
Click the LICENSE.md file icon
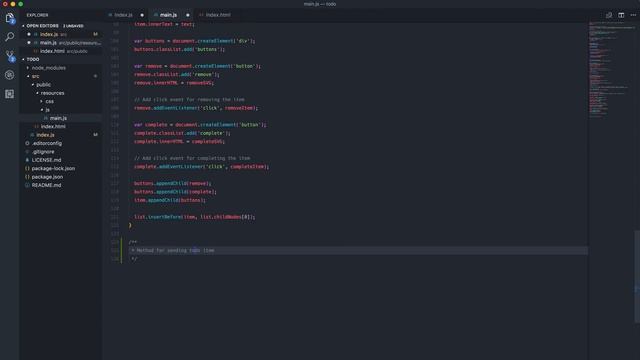click(x=27, y=160)
